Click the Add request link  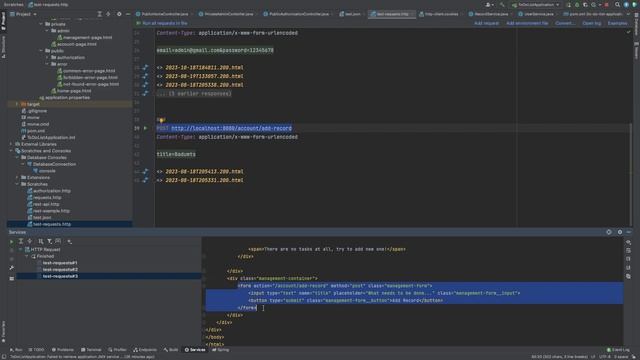coord(486,23)
